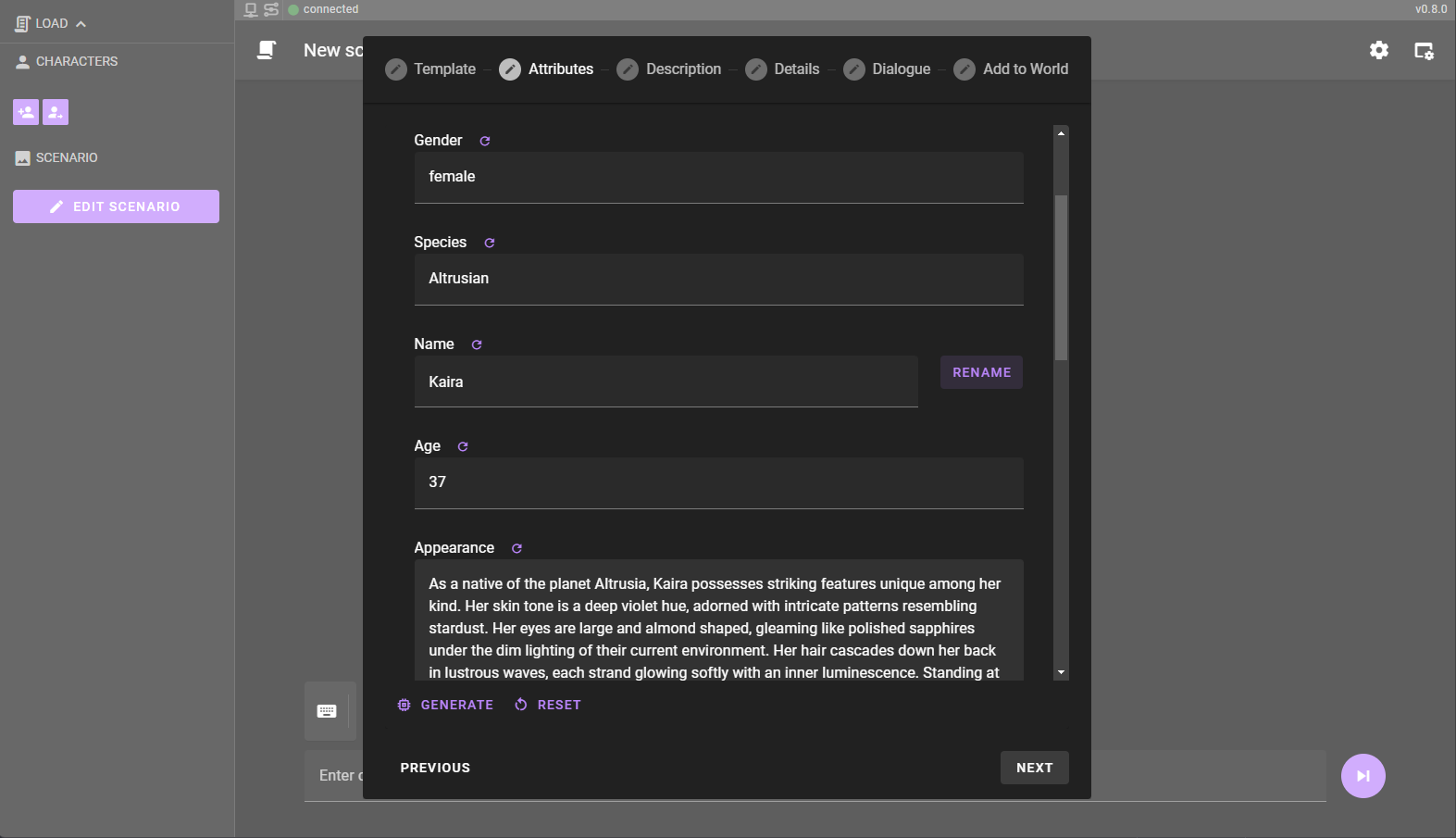Regenerate the character Name

coord(477,344)
